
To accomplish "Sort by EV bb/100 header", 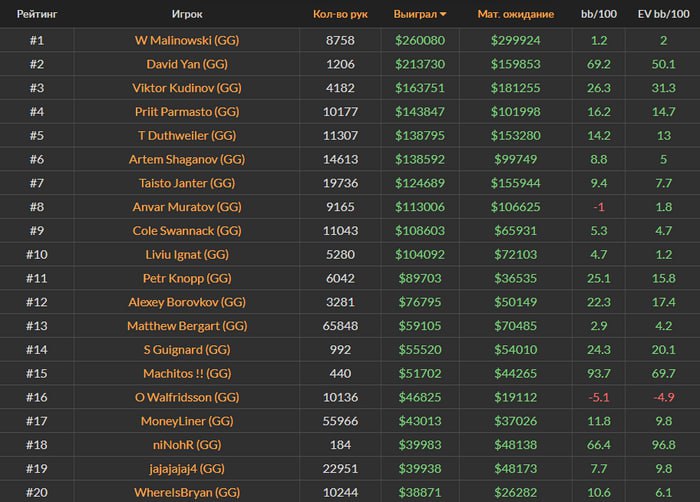I will [664, 14].
